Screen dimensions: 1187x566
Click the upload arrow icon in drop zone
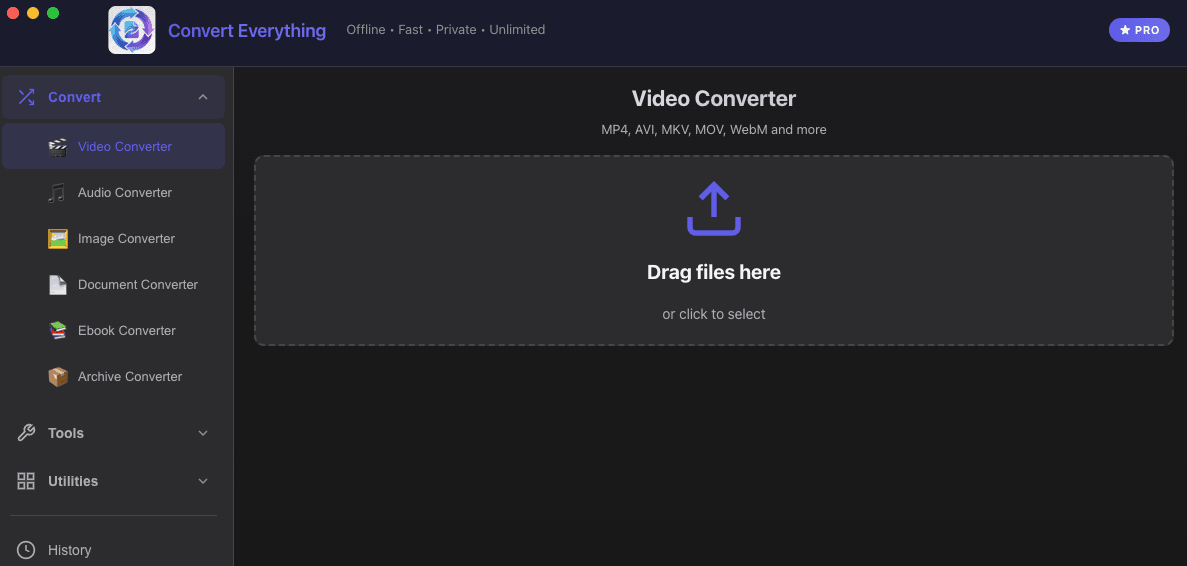click(x=714, y=208)
